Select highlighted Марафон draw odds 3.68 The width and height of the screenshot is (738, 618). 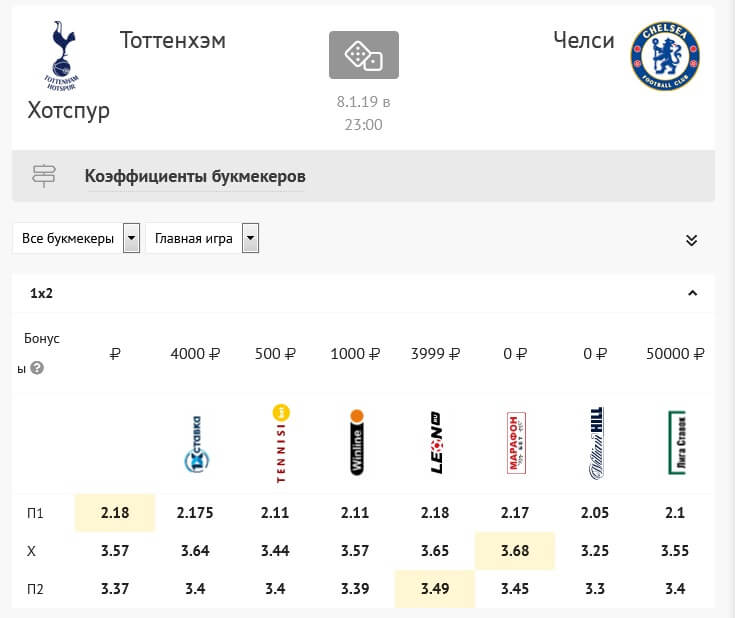tap(515, 551)
